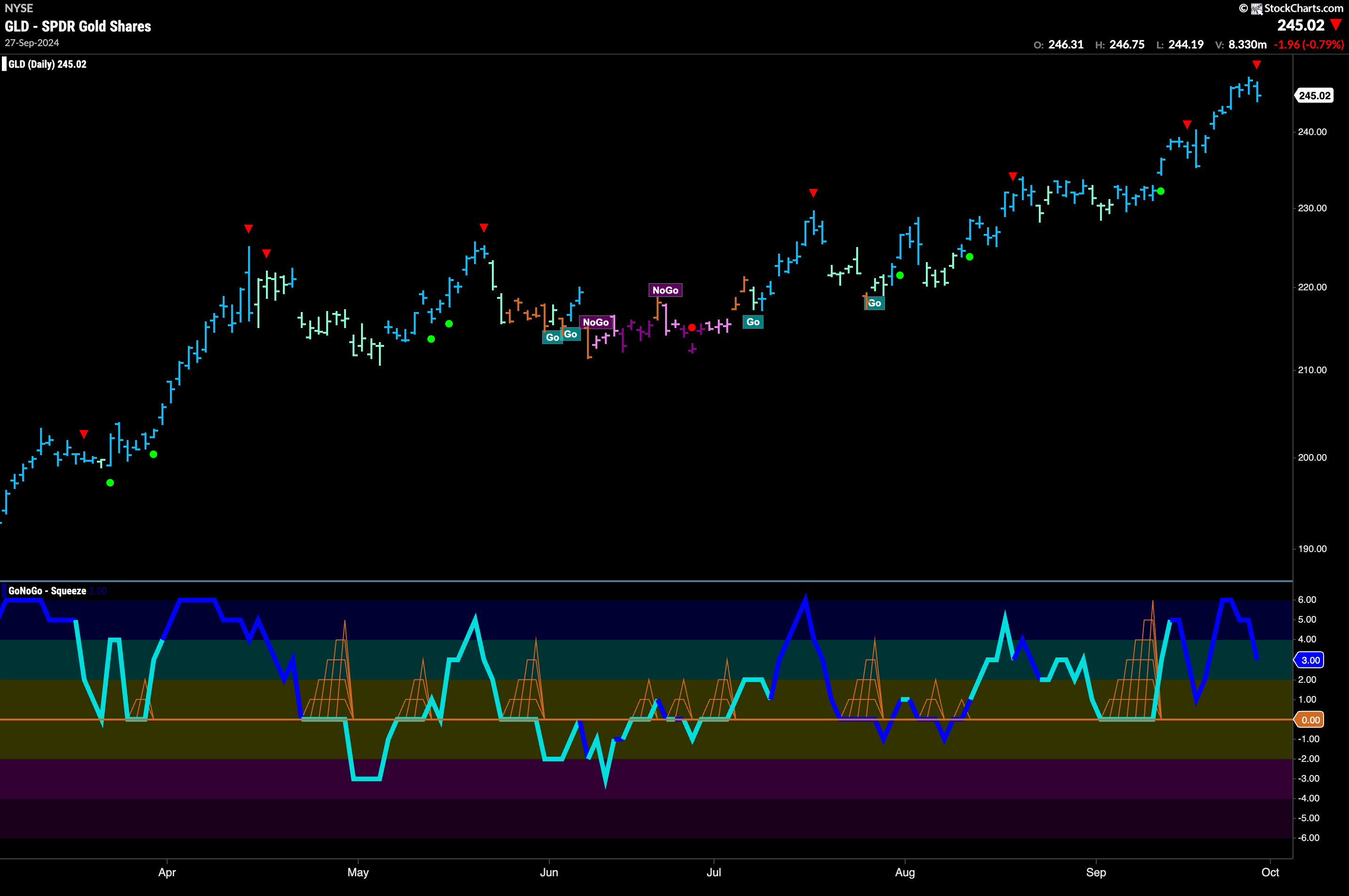
Task: Click the change value -1.96 (-0.79%)
Action: point(1309,45)
